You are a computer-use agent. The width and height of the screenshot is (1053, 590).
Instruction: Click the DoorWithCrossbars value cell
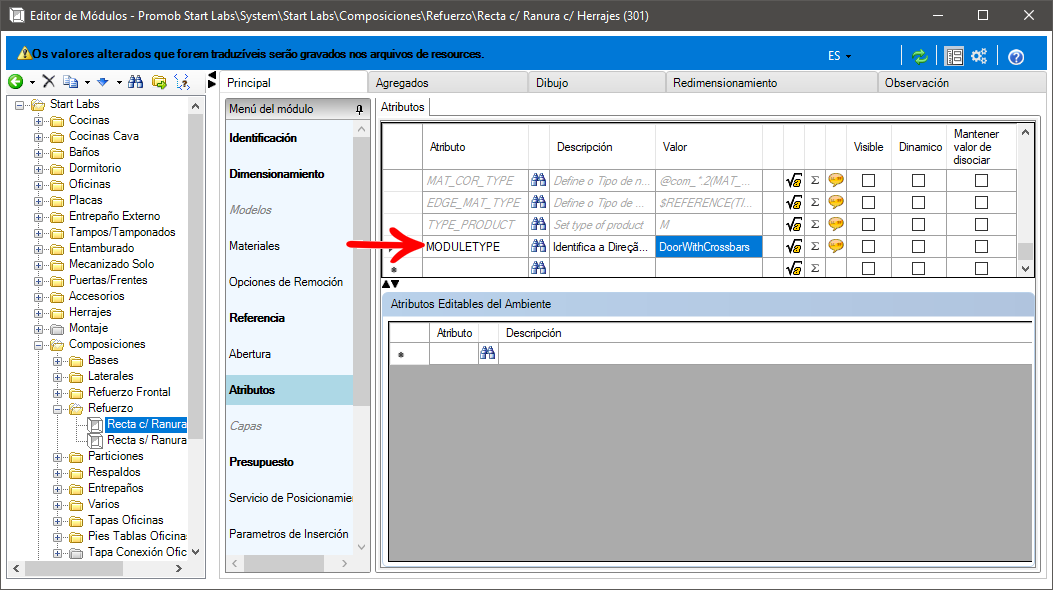point(708,246)
